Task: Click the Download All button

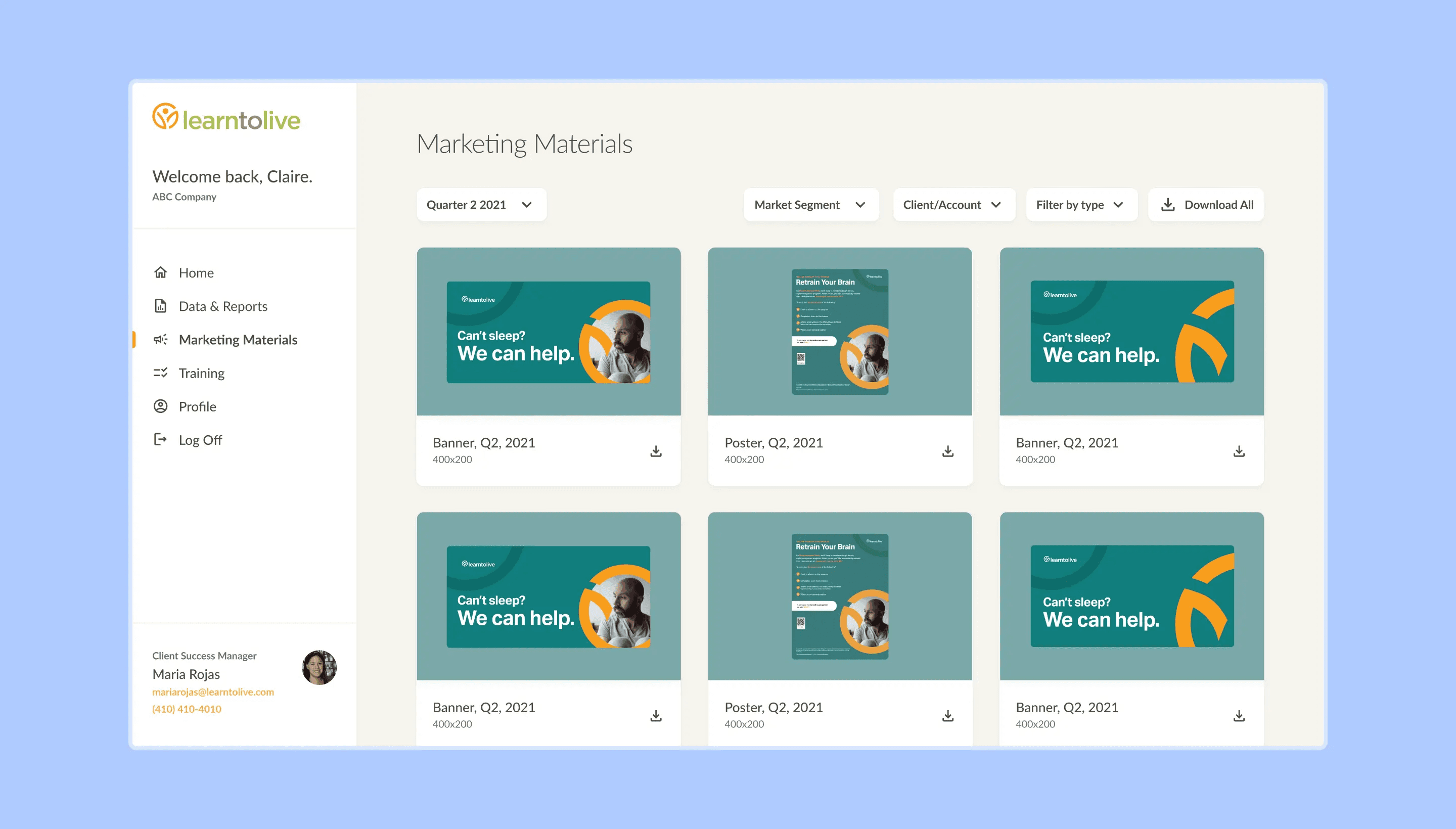Action: 1206,205
